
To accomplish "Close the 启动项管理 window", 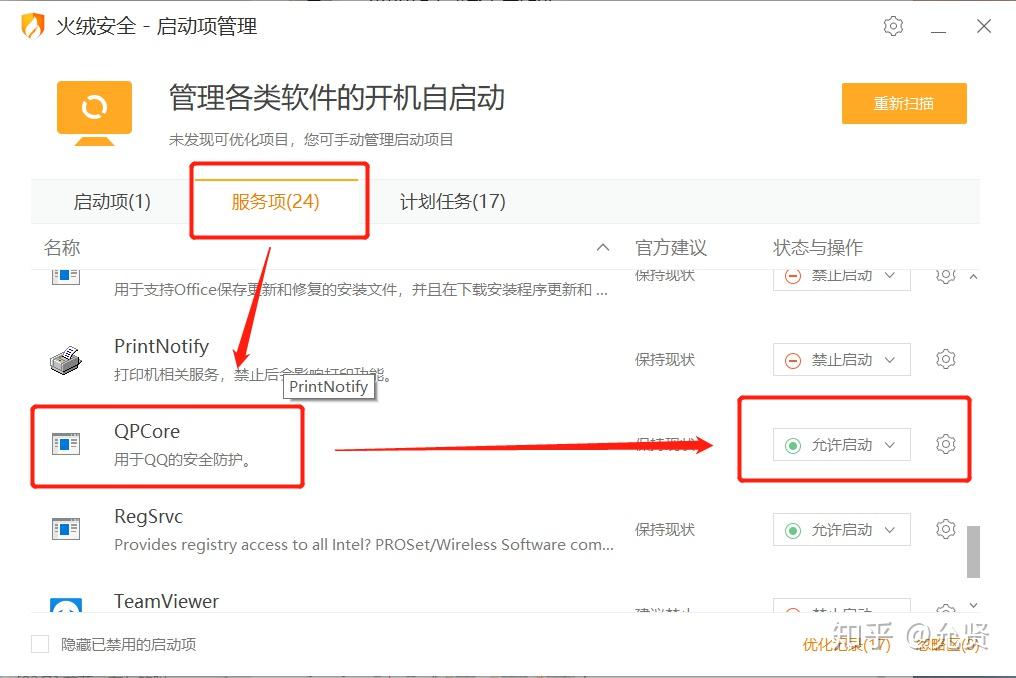I will [x=984, y=26].
